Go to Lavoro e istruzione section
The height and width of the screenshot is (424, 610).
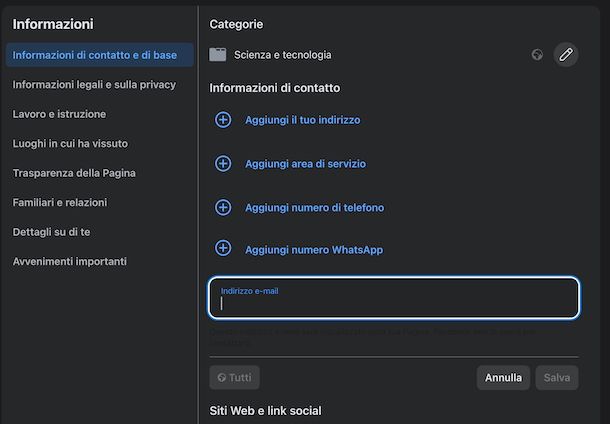(59, 114)
